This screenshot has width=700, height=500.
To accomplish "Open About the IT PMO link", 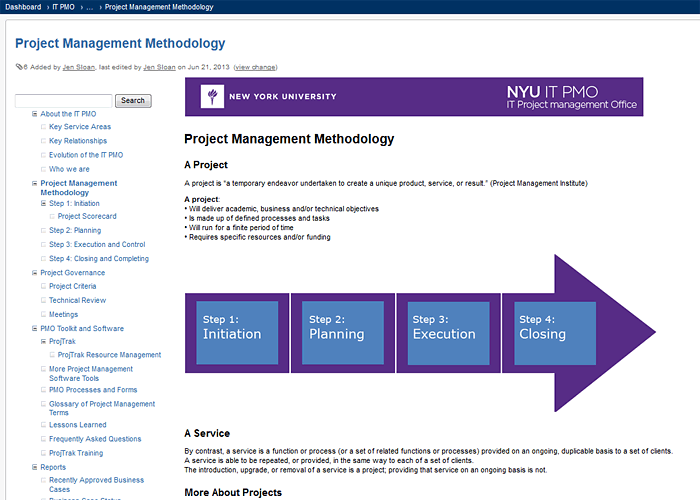I will pos(68,114).
